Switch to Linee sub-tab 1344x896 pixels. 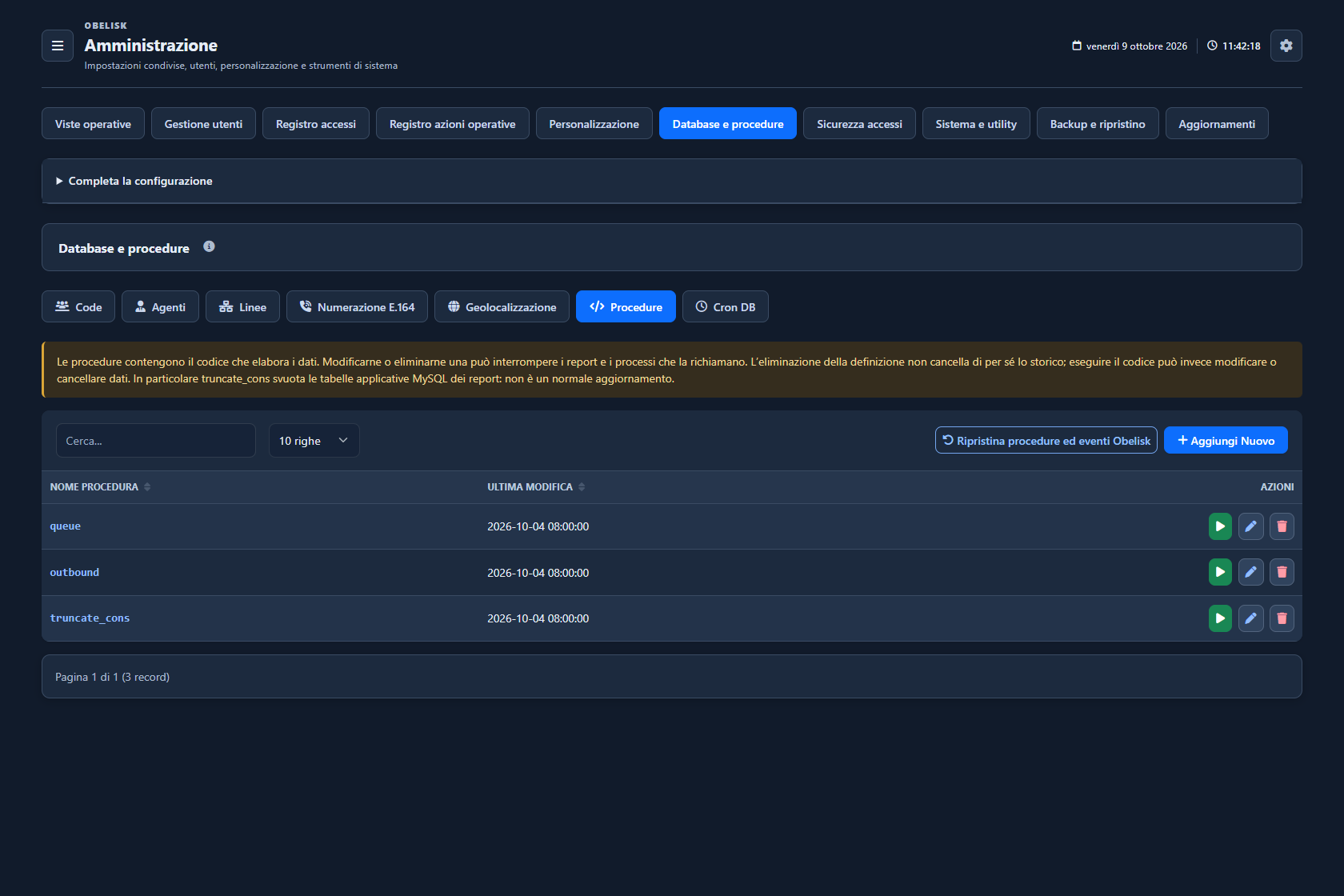pos(242,306)
